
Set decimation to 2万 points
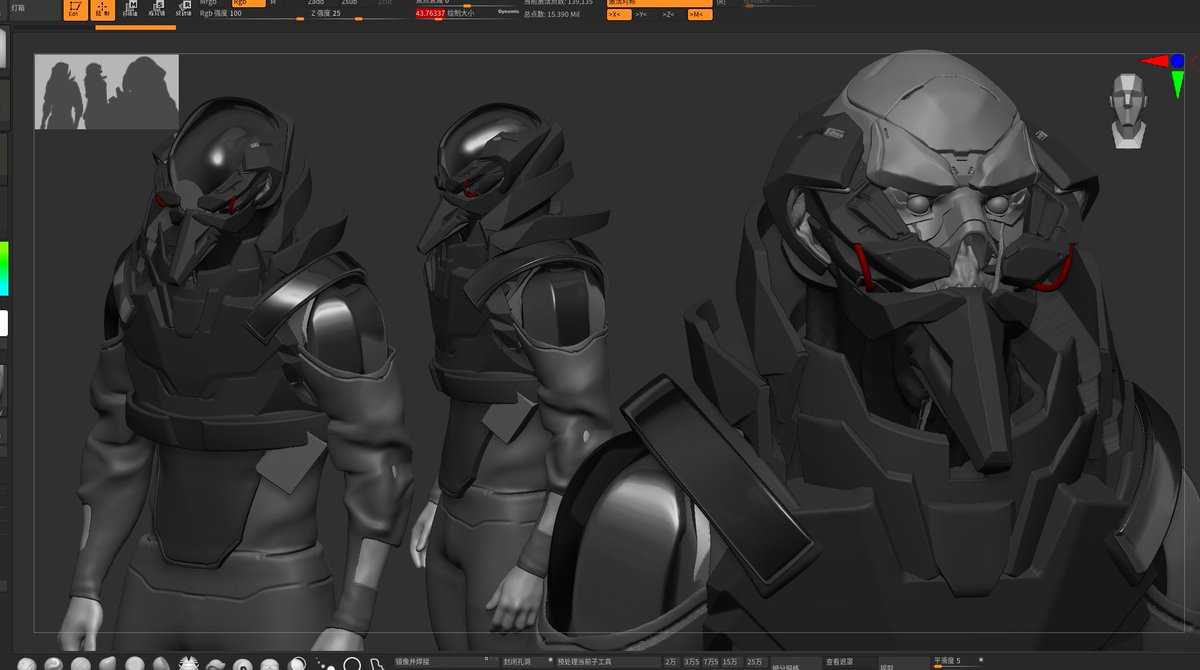coord(670,662)
